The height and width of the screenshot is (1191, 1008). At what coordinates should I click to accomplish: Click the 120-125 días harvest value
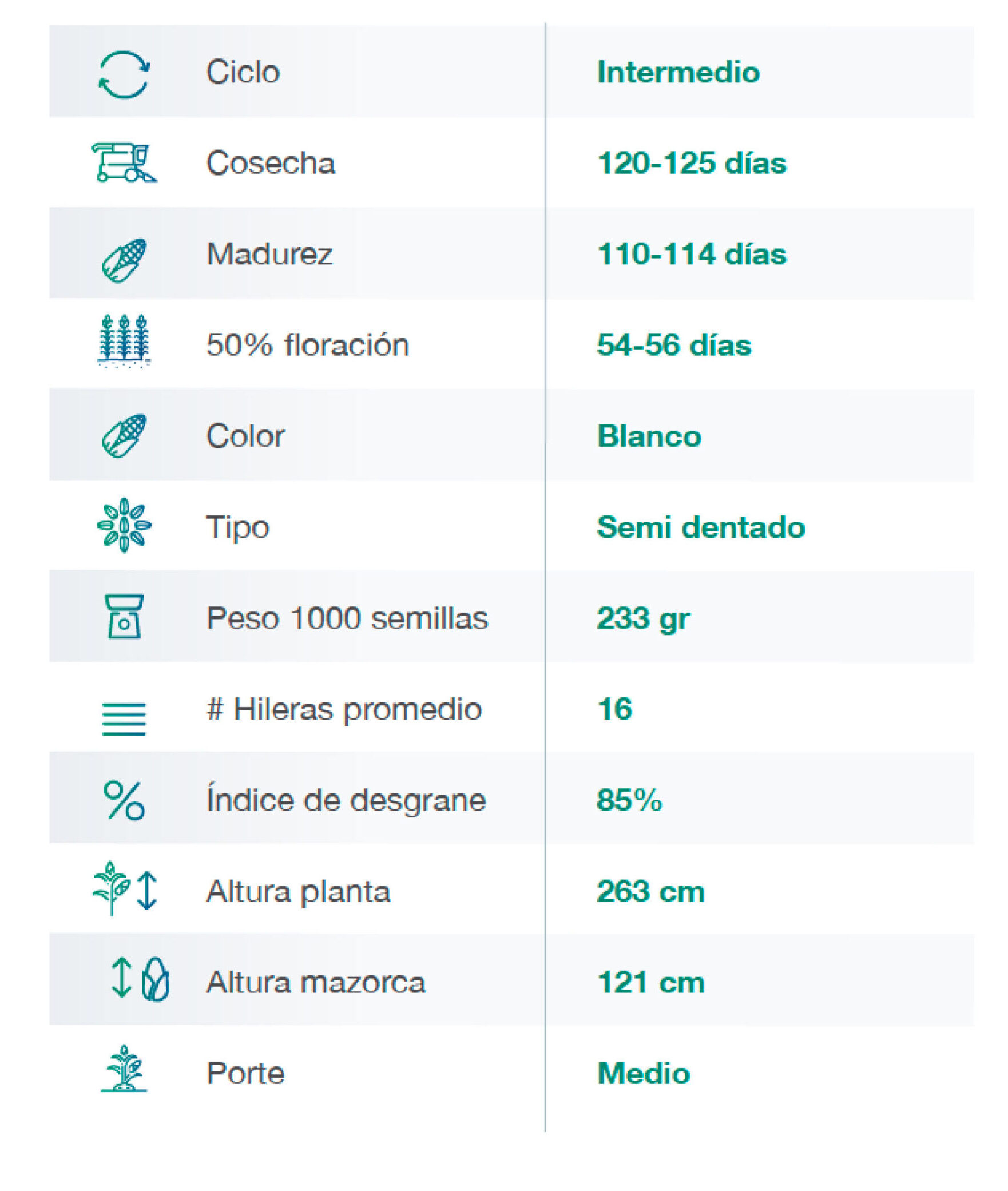point(691,163)
